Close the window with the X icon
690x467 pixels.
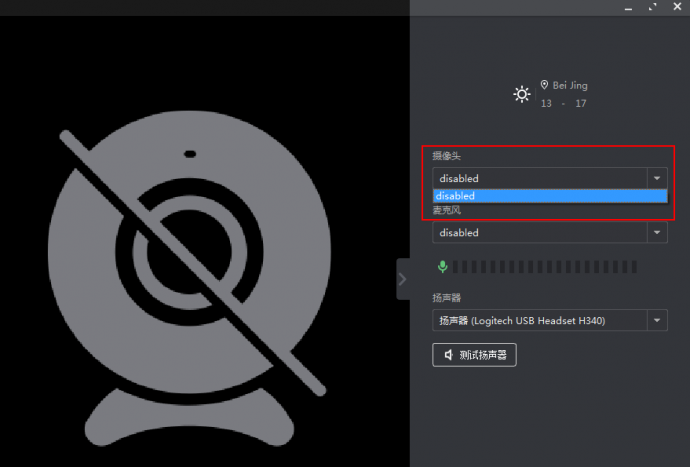point(678,7)
